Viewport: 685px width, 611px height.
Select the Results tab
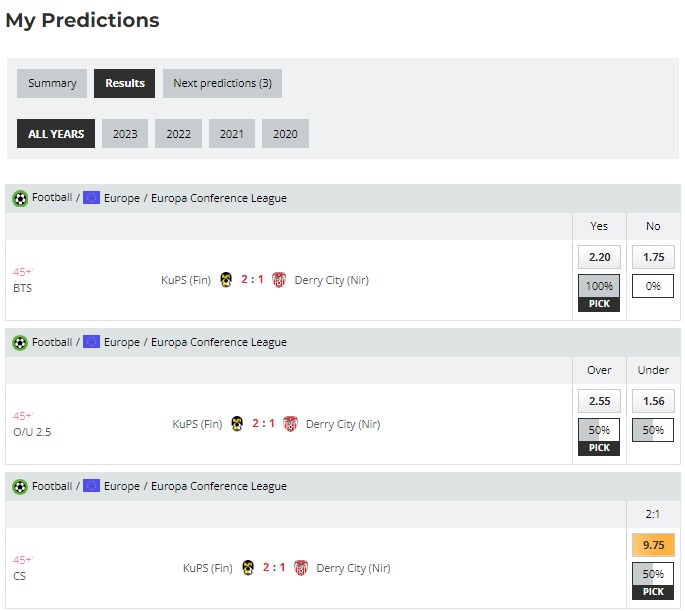[125, 83]
